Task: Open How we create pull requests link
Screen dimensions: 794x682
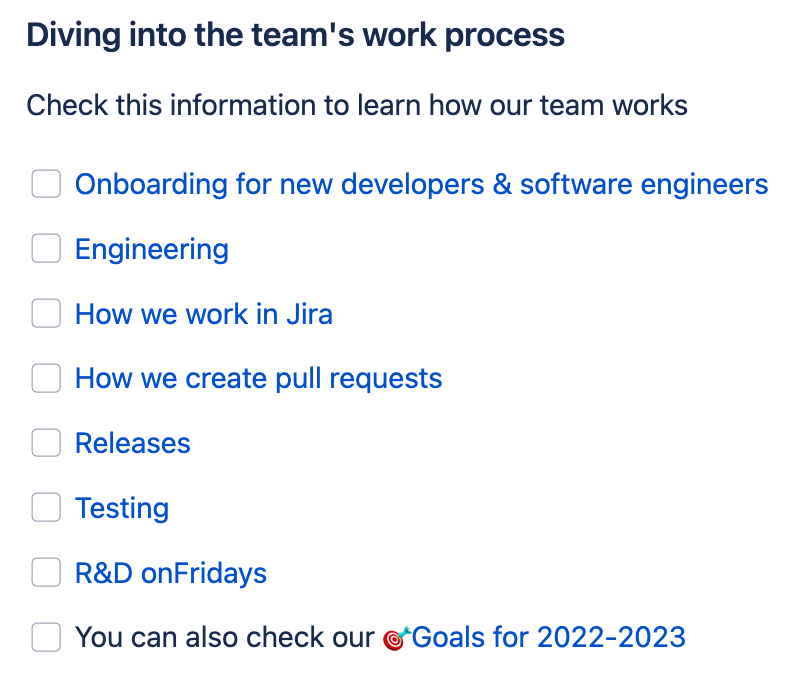Action: tap(258, 379)
